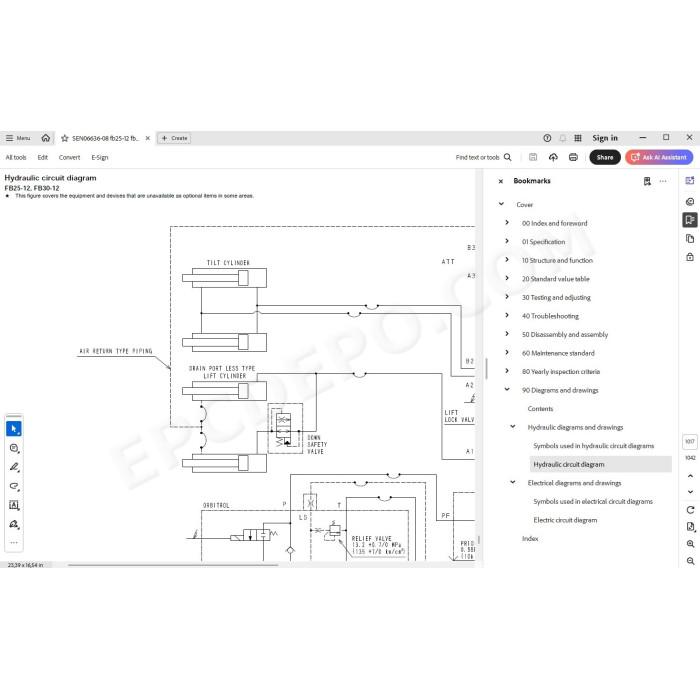
Task: Open the Contents bookmark
Action: pos(540,408)
